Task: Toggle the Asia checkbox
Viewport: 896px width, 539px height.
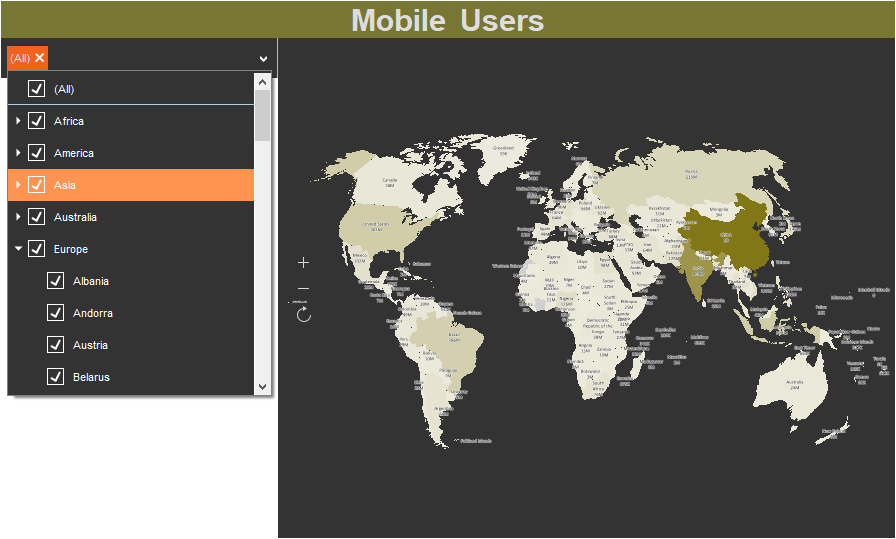Action: click(37, 185)
